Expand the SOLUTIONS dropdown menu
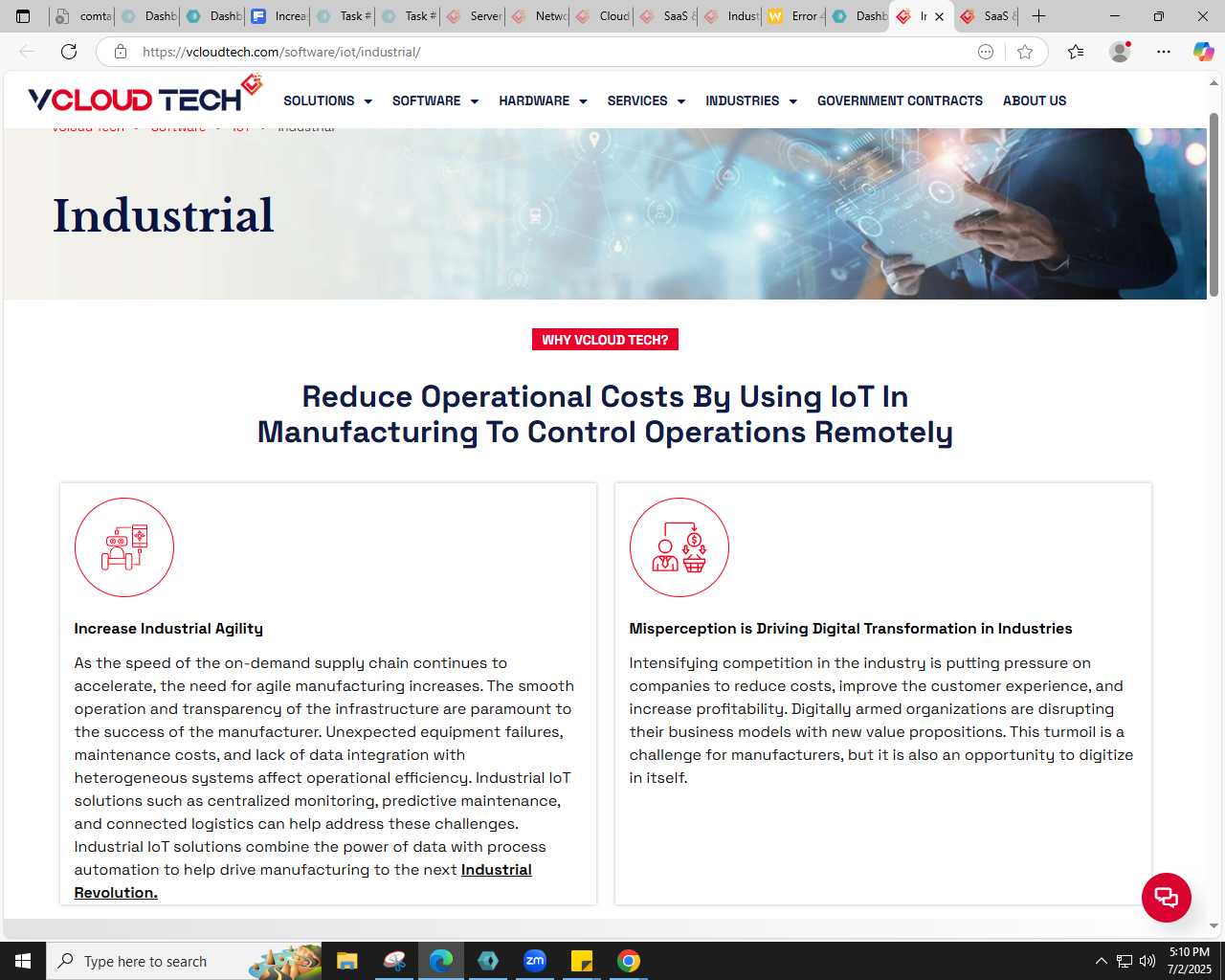This screenshot has width=1225, height=980. pos(327,100)
